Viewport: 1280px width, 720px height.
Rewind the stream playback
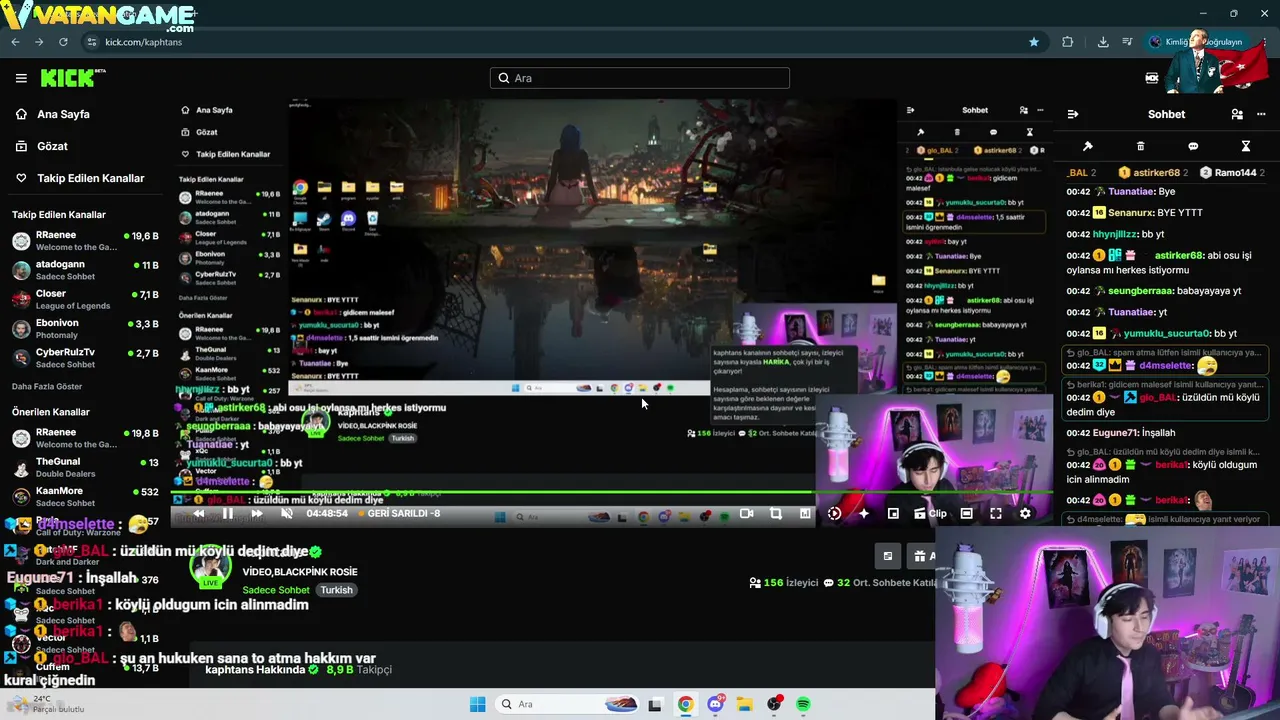(199, 514)
